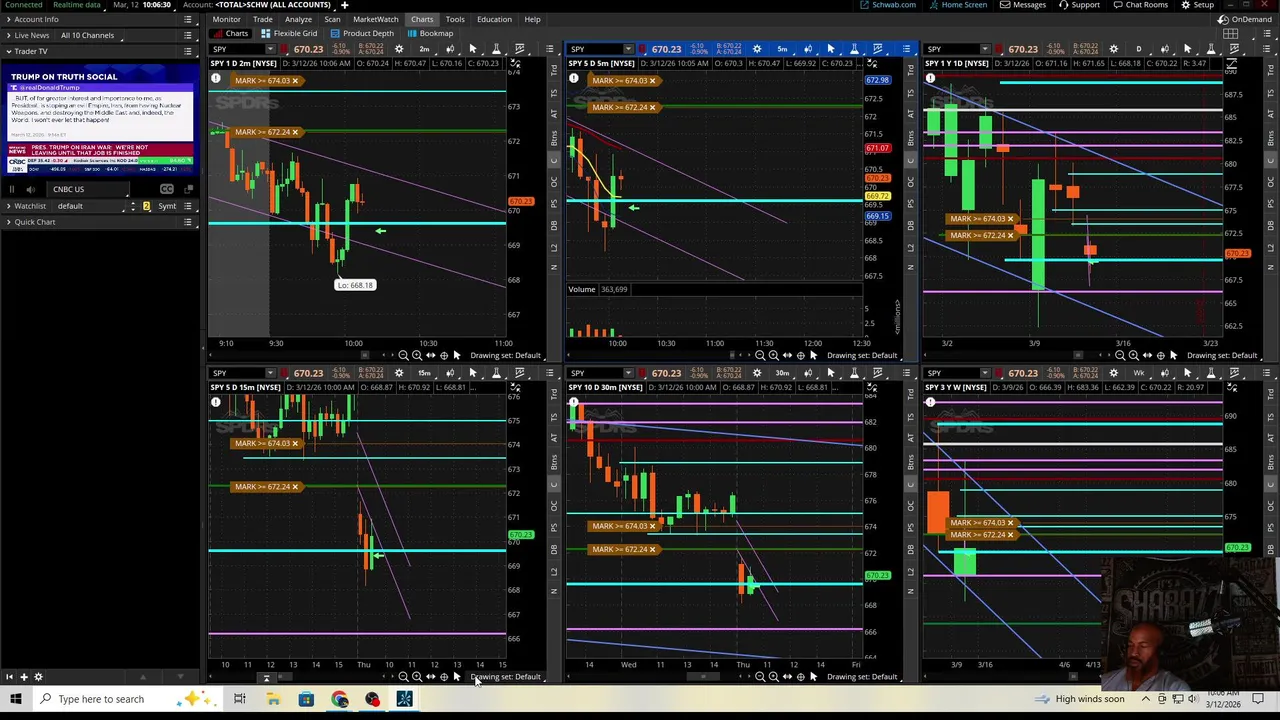
Task: Open the Schwab.com link
Action: click(x=888, y=5)
